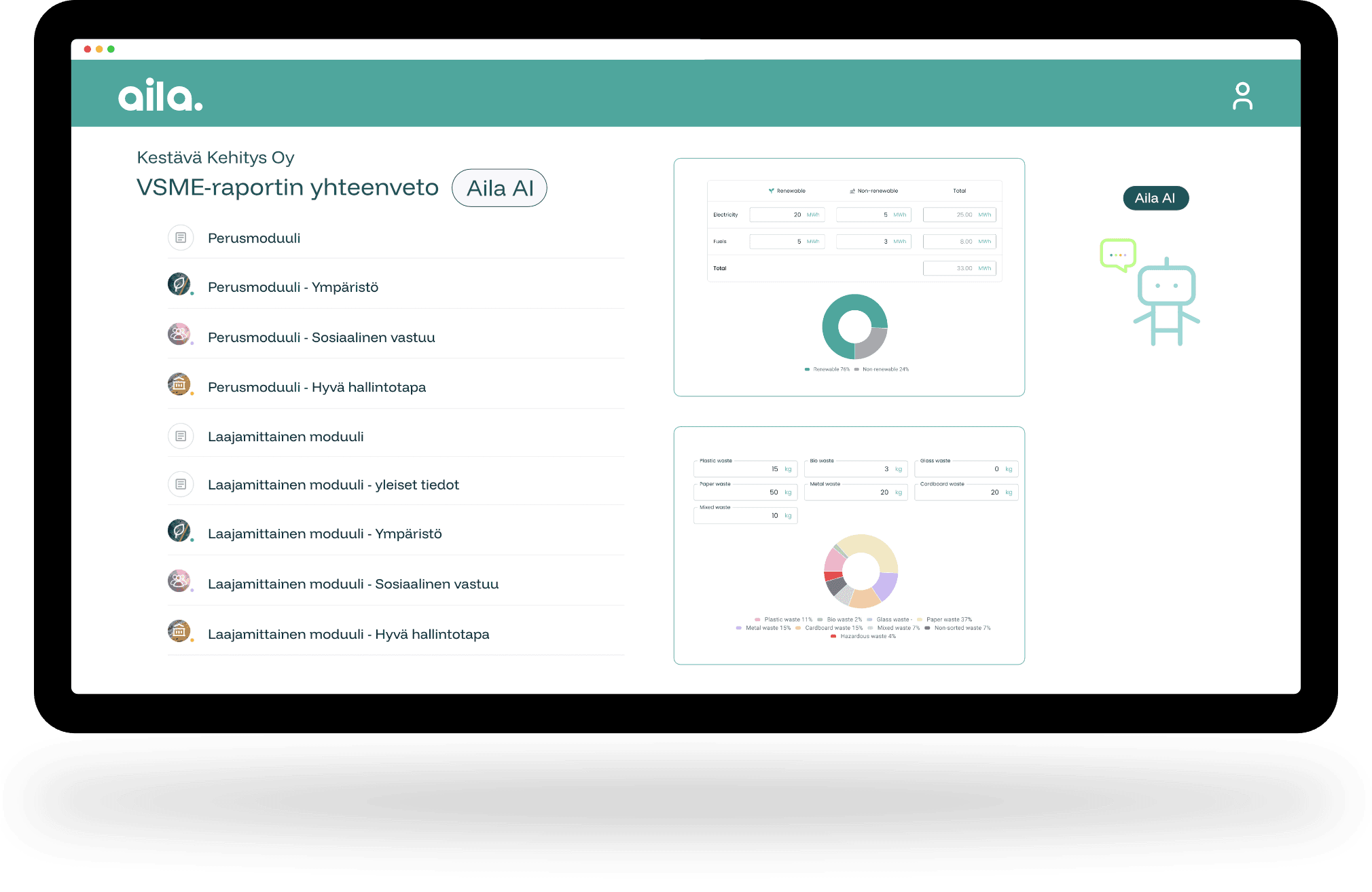Click the Paper waste color swatch in the legend
The height and width of the screenshot is (892, 1372).
pyautogui.click(x=918, y=619)
